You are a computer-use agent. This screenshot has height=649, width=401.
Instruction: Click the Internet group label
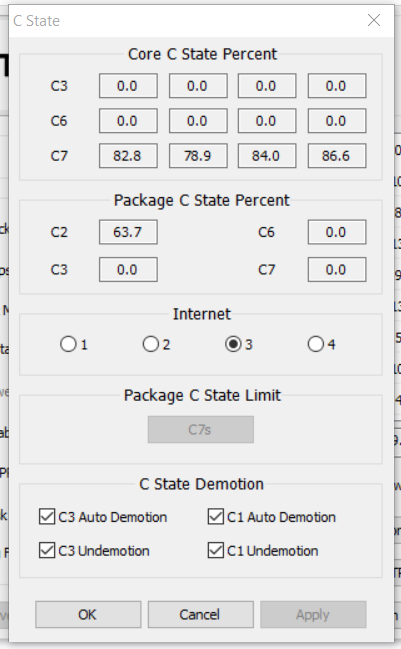pyautogui.click(x=202, y=314)
